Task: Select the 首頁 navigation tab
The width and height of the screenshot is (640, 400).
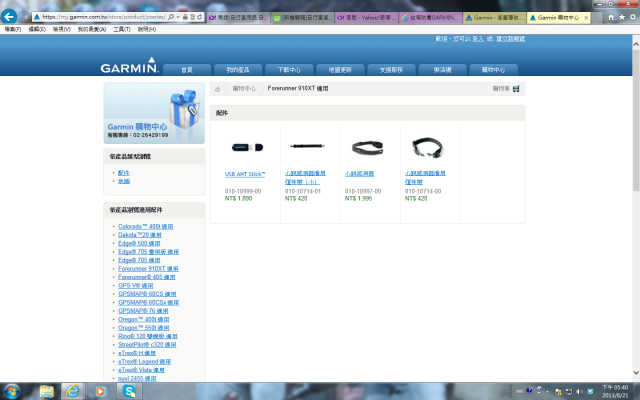Action: coord(187,70)
